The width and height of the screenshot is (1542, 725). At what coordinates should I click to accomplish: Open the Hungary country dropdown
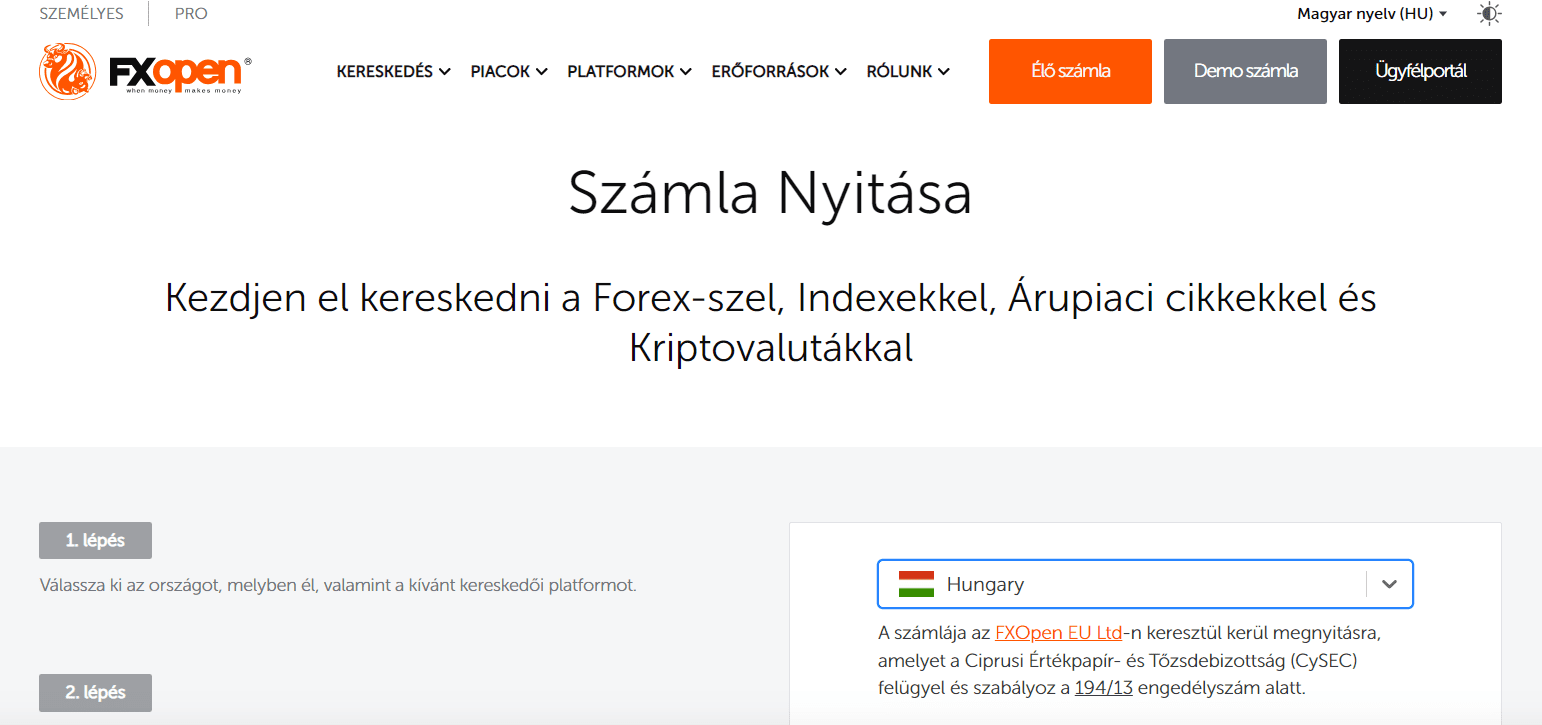coord(1145,584)
